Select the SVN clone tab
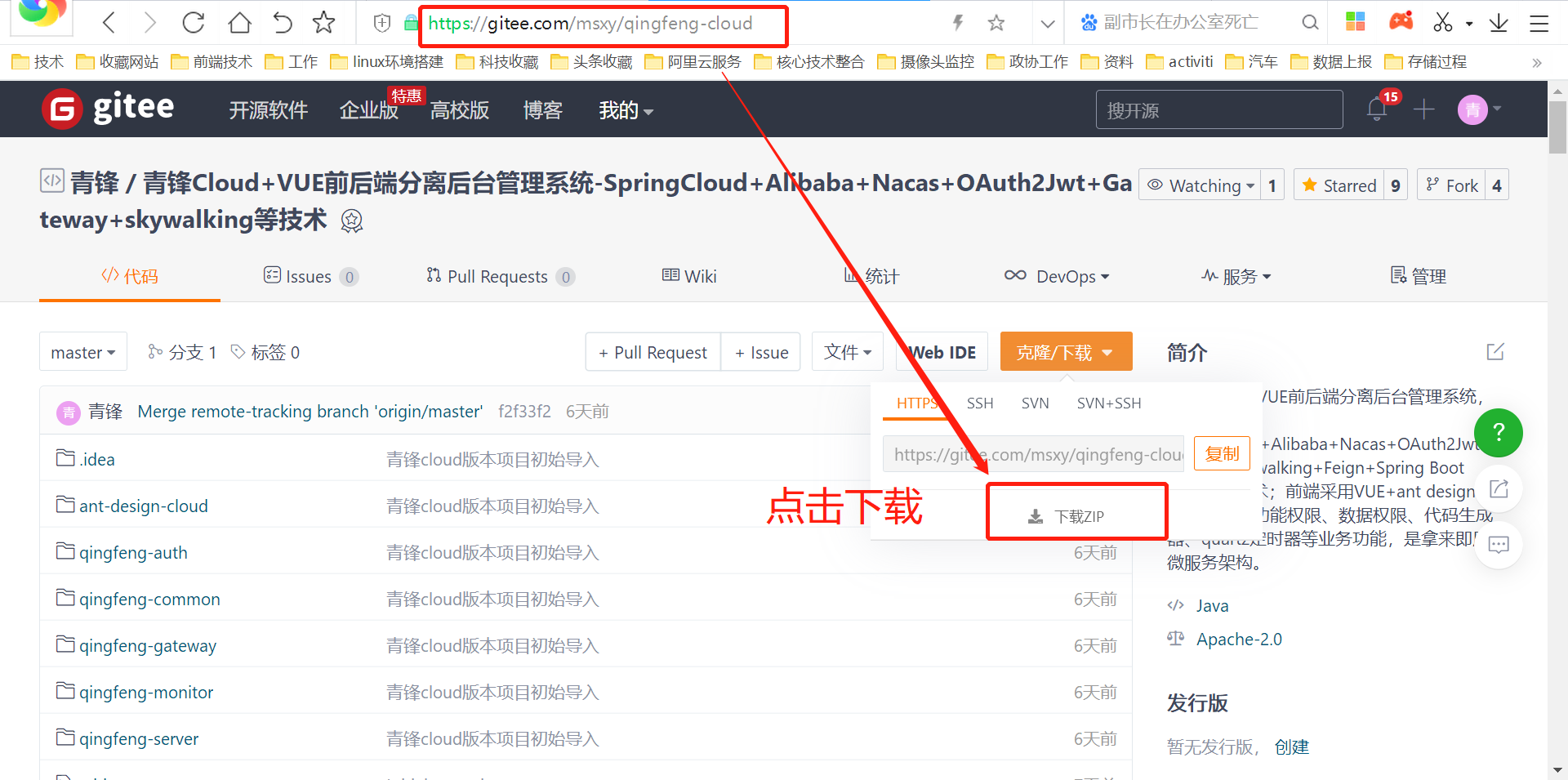1568x780 pixels. (1036, 403)
